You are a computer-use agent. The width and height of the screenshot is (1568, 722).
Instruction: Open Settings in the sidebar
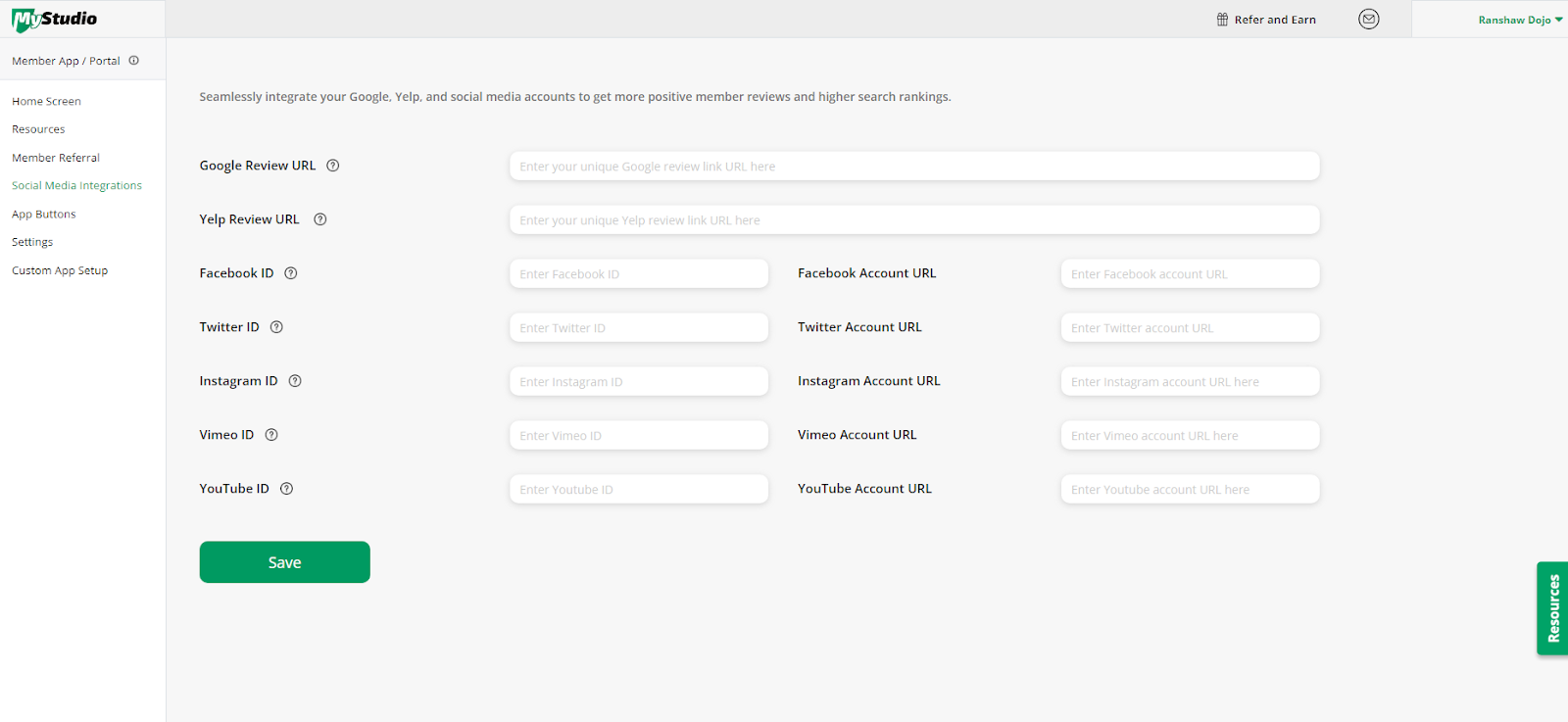pos(32,242)
